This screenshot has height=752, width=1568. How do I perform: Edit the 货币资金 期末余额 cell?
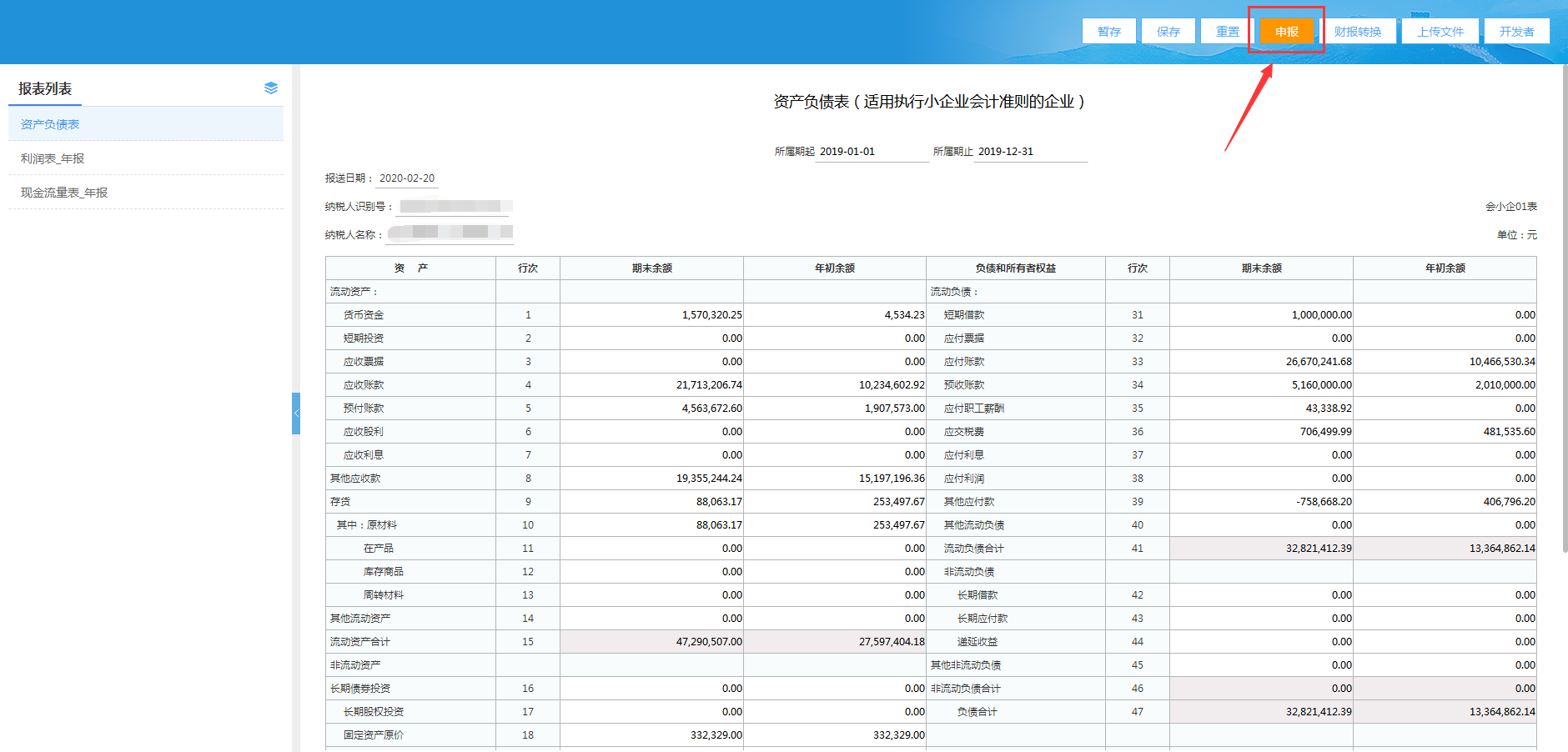coord(651,315)
